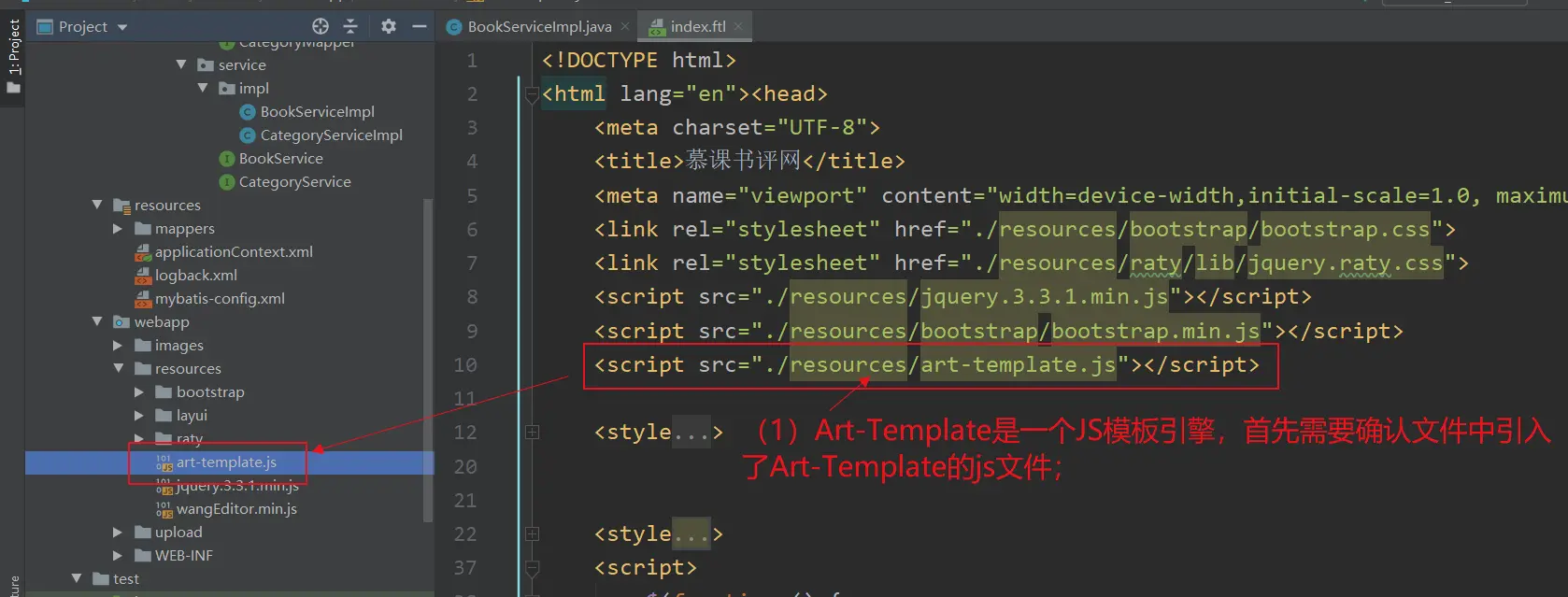1568x597 pixels.
Task: Expand the upload folder
Action: [118, 532]
